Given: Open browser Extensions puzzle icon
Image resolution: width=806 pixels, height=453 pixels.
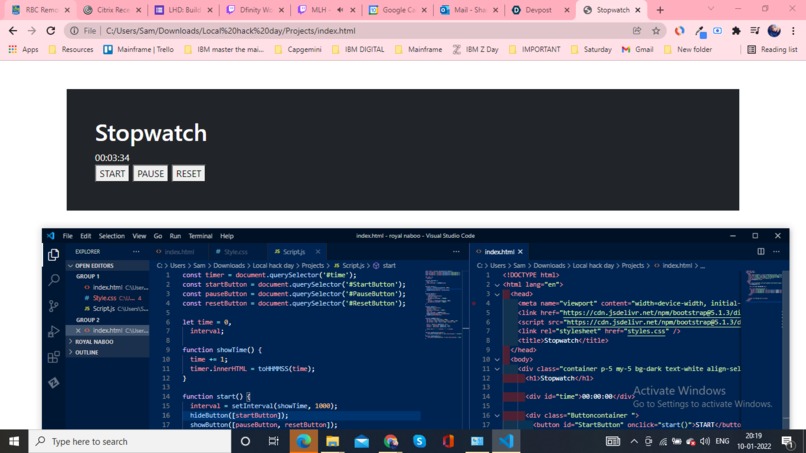Looking at the screenshot, I should 736,31.
